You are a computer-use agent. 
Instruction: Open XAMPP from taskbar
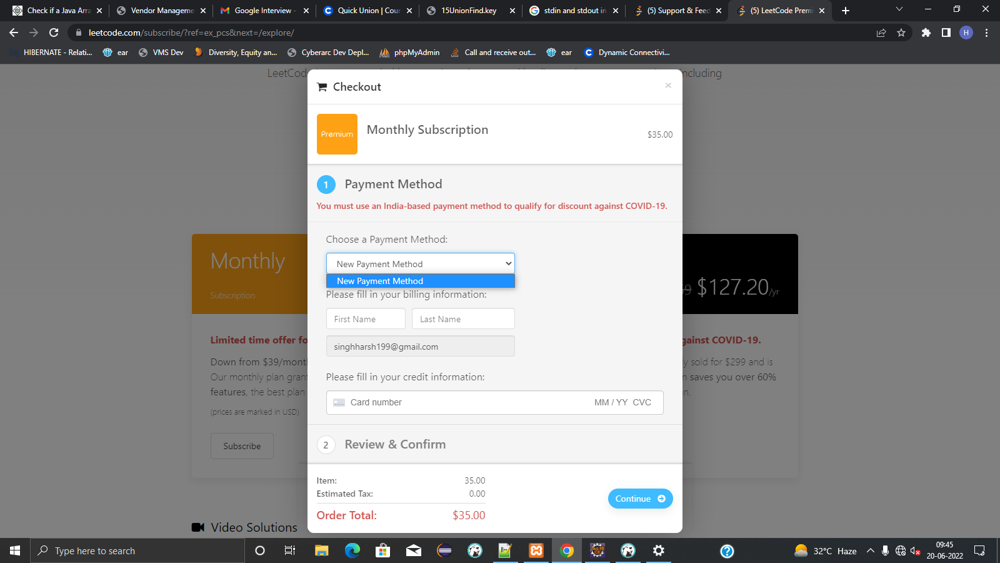pos(536,550)
